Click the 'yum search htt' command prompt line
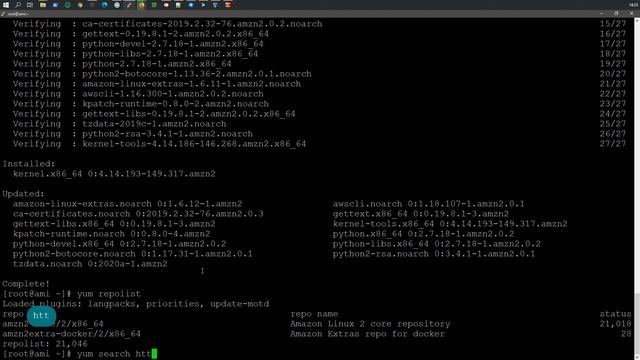 (80, 354)
